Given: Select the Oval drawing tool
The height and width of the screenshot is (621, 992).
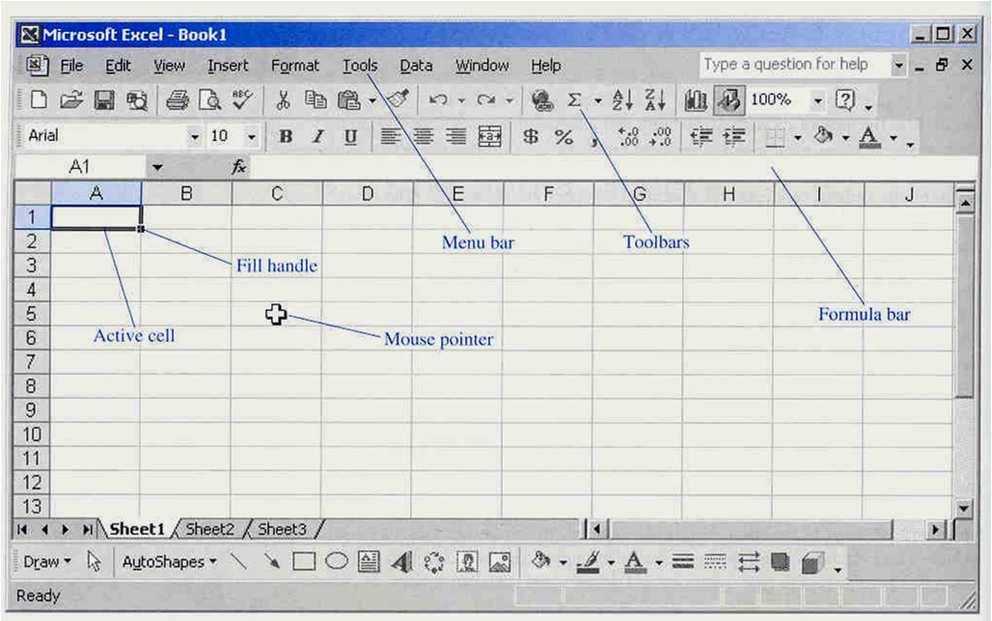Looking at the screenshot, I should tap(337, 561).
